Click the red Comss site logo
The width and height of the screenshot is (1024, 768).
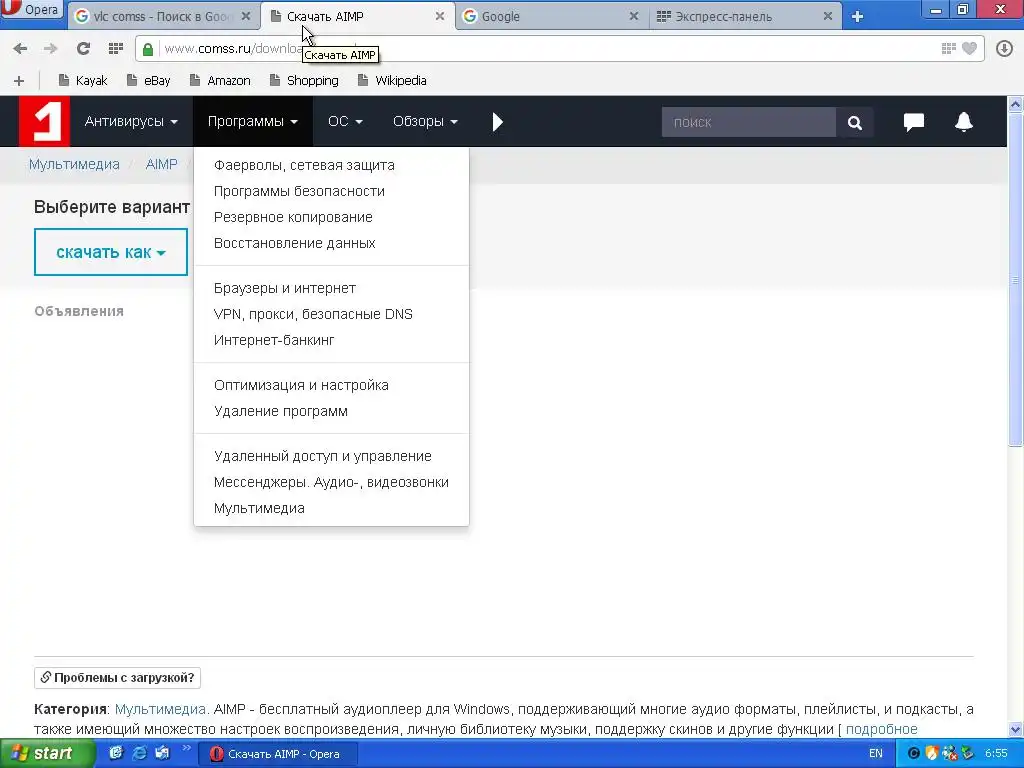(44, 121)
